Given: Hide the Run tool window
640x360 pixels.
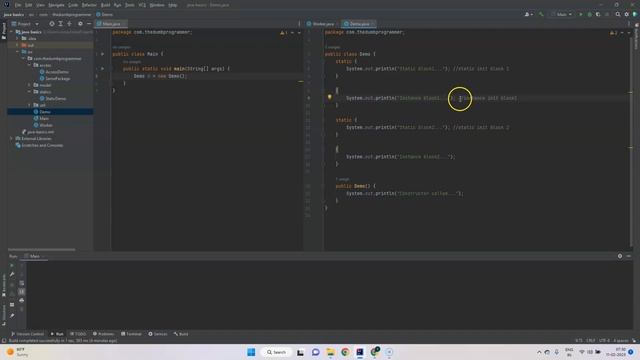Looking at the screenshot, I should (629, 256).
